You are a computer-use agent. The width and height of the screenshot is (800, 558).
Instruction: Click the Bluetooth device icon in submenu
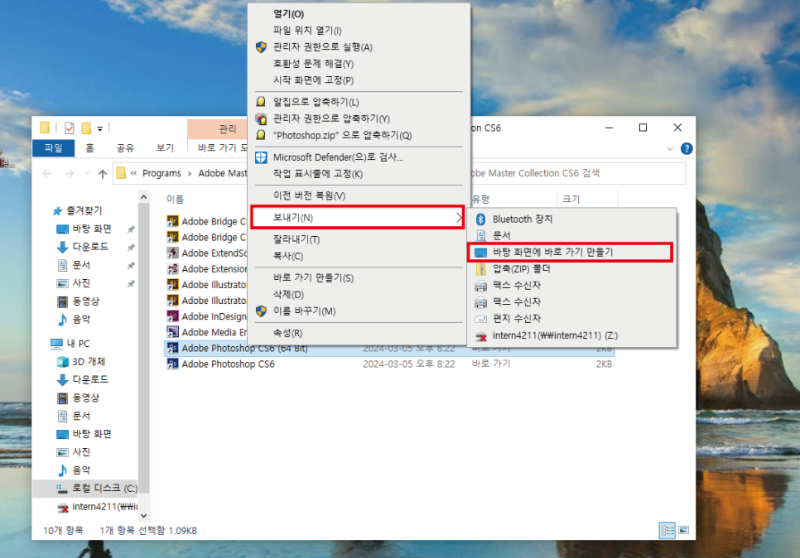[x=481, y=219]
